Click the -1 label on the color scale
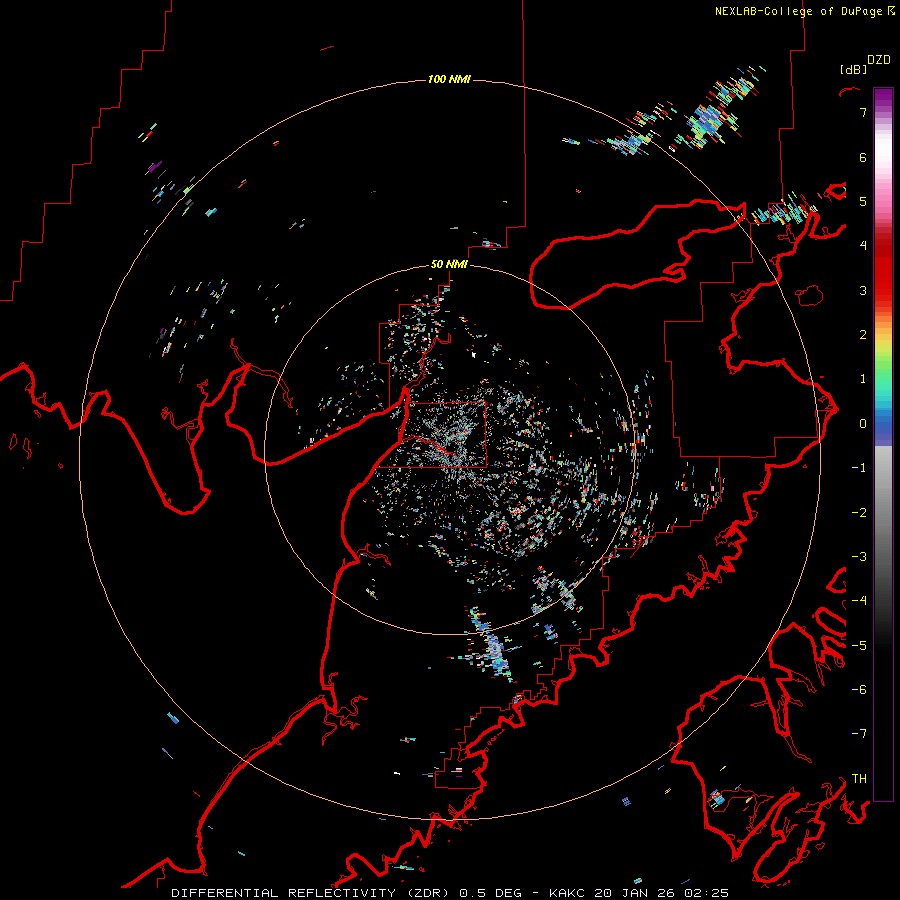Image resolution: width=900 pixels, height=900 pixels. click(x=859, y=468)
